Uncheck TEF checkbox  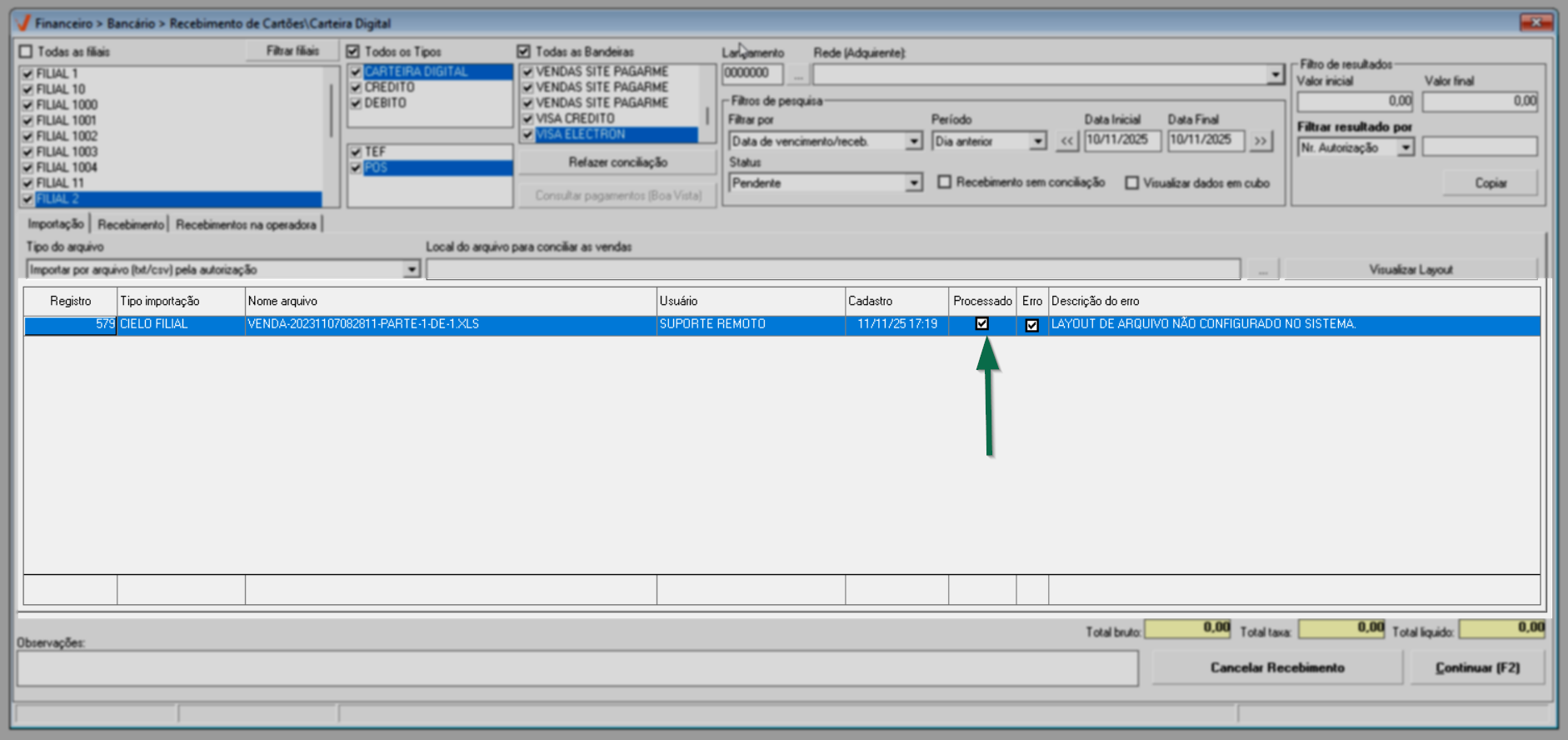click(356, 152)
